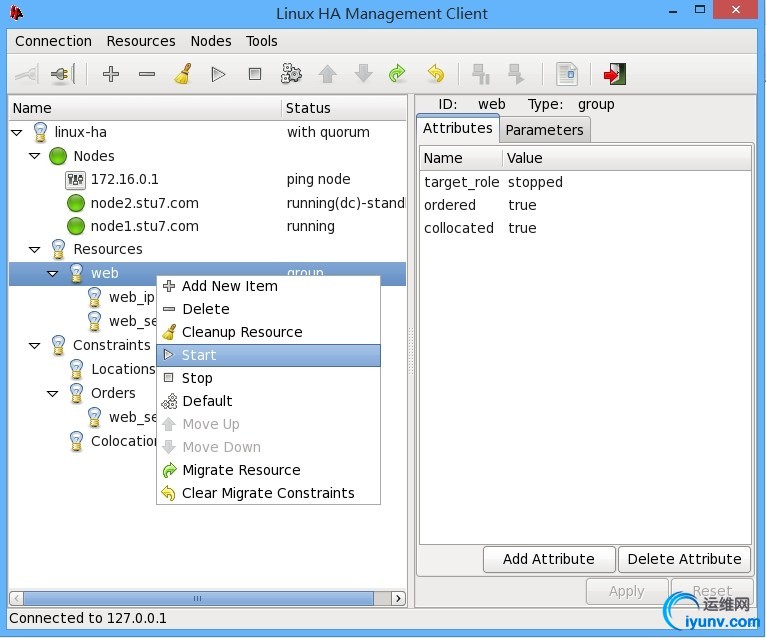This screenshot has width=766, height=638.
Task: Open the Connection menu
Action: [x=53, y=41]
